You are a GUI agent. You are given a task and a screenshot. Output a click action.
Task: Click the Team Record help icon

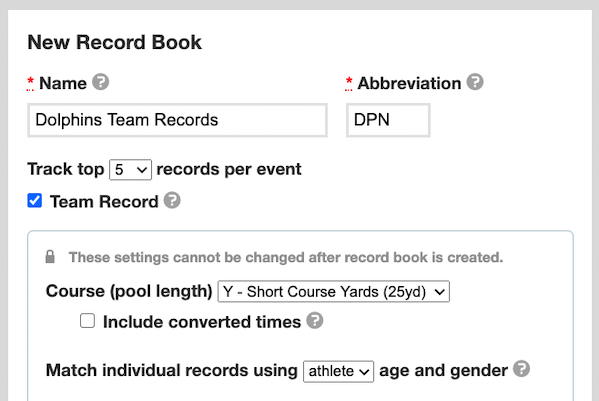(172, 200)
